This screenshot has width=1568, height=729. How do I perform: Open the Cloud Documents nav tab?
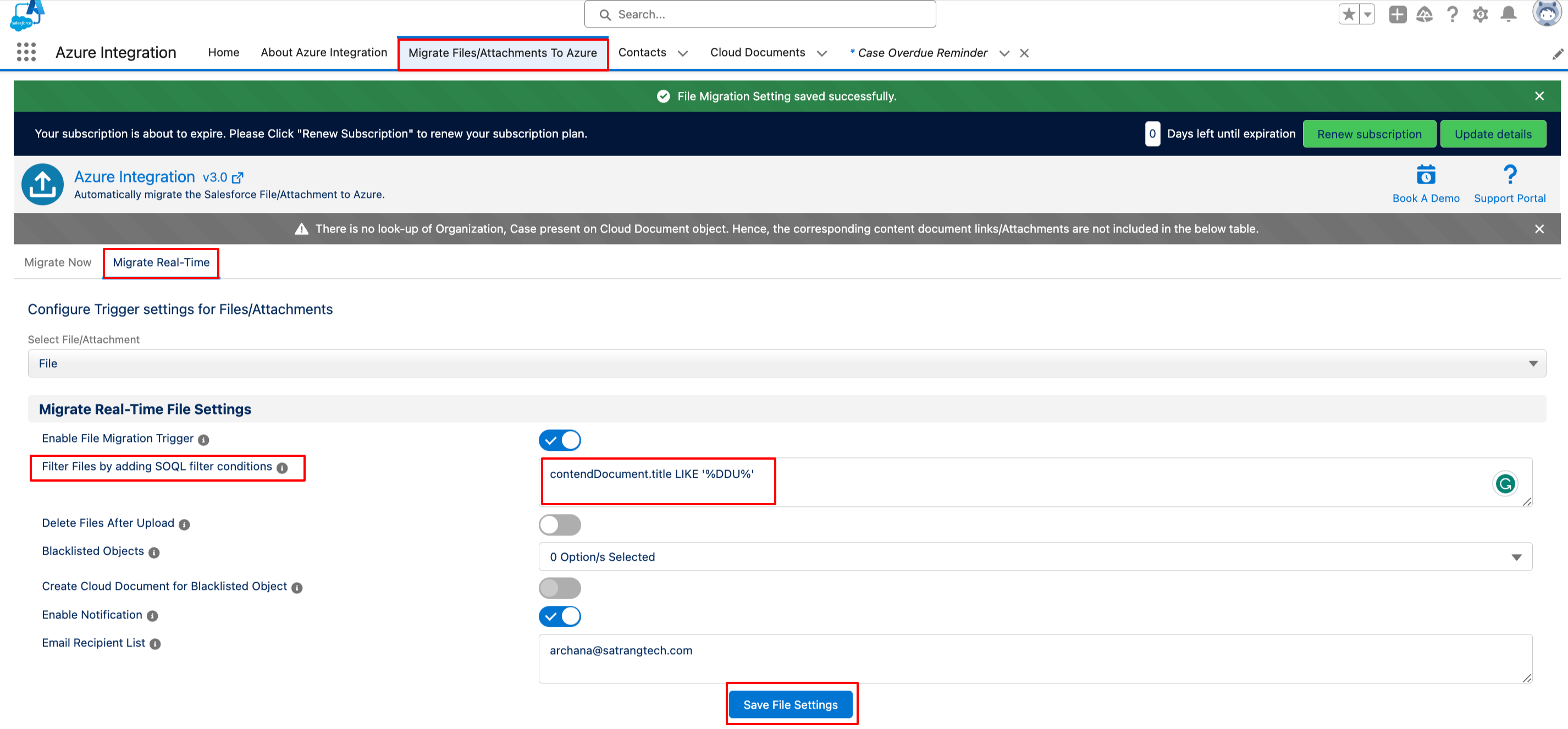[x=757, y=53]
